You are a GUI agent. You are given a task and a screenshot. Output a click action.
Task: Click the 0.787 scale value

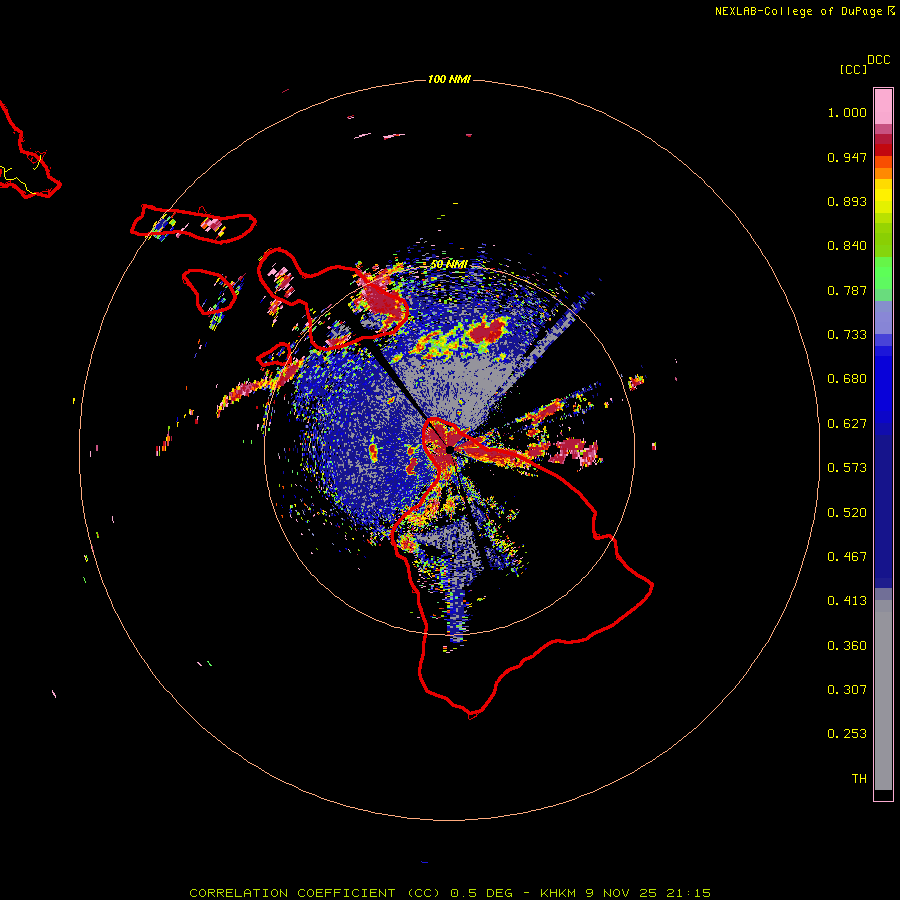(847, 290)
